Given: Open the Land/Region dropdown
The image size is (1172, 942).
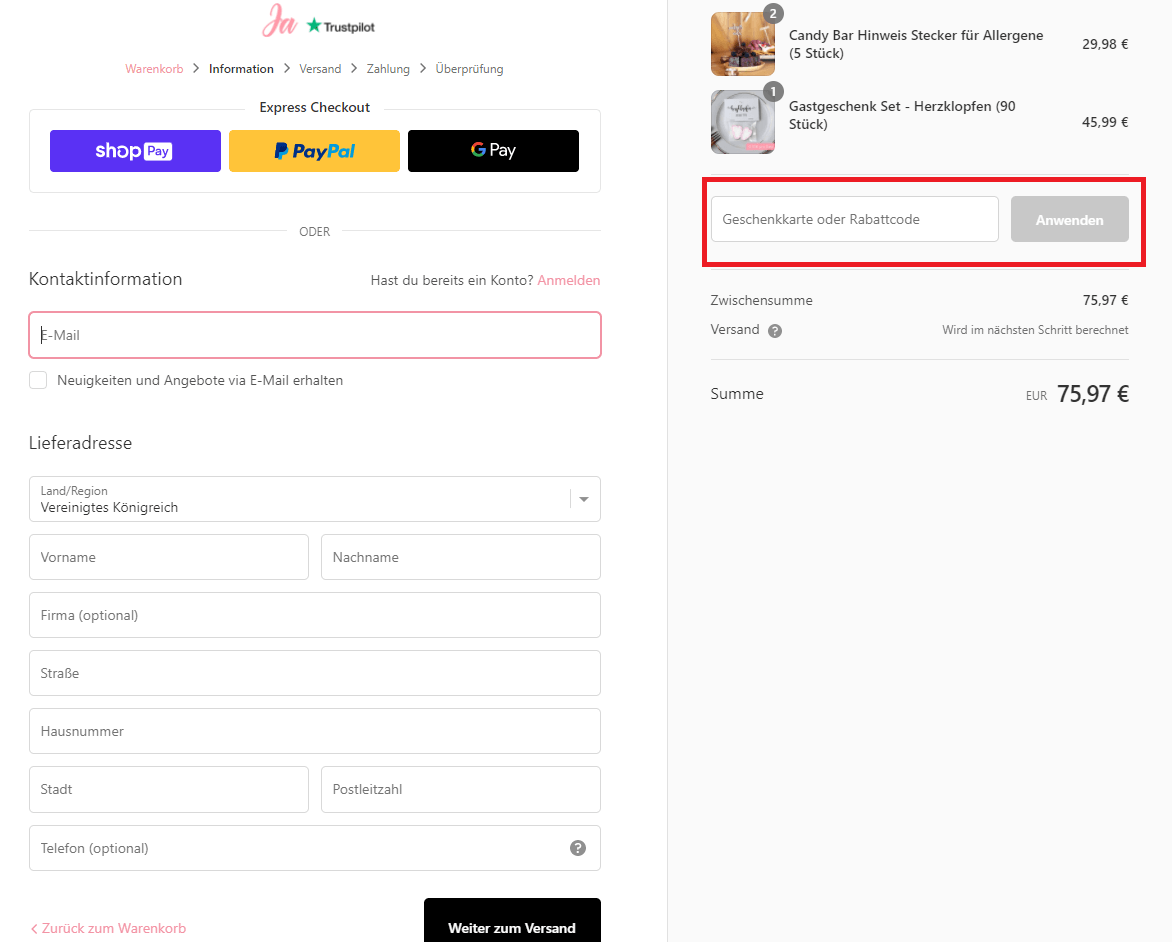Looking at the screenshot, I should 315,499.
